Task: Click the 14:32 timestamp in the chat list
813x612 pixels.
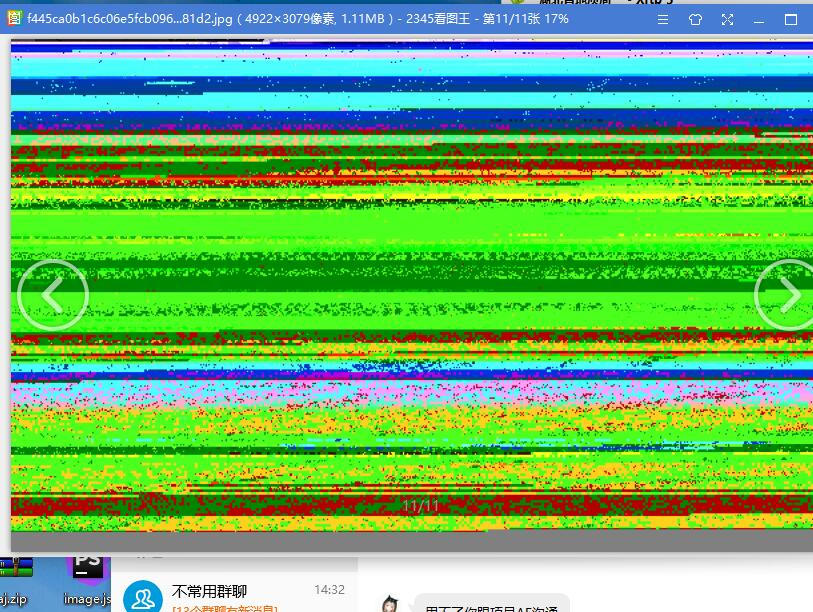Action: point(329,590)
